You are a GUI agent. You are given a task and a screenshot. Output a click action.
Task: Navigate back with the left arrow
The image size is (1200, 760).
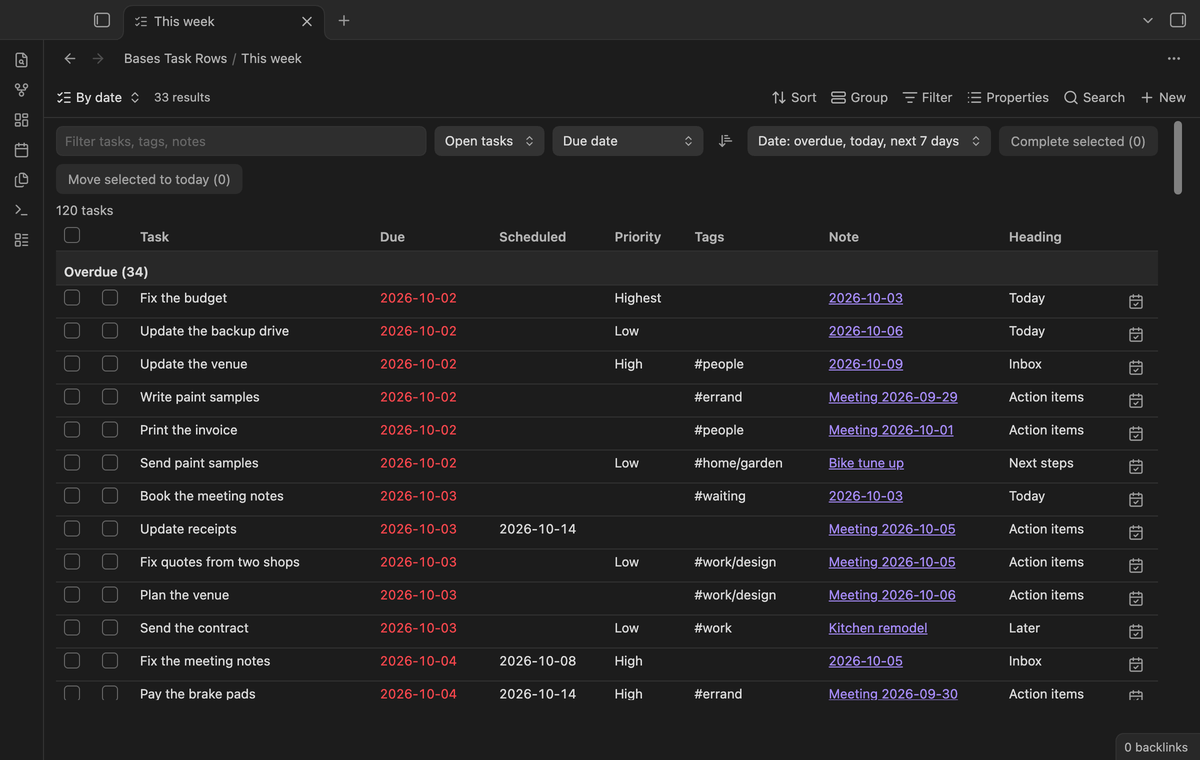(70, 58)
